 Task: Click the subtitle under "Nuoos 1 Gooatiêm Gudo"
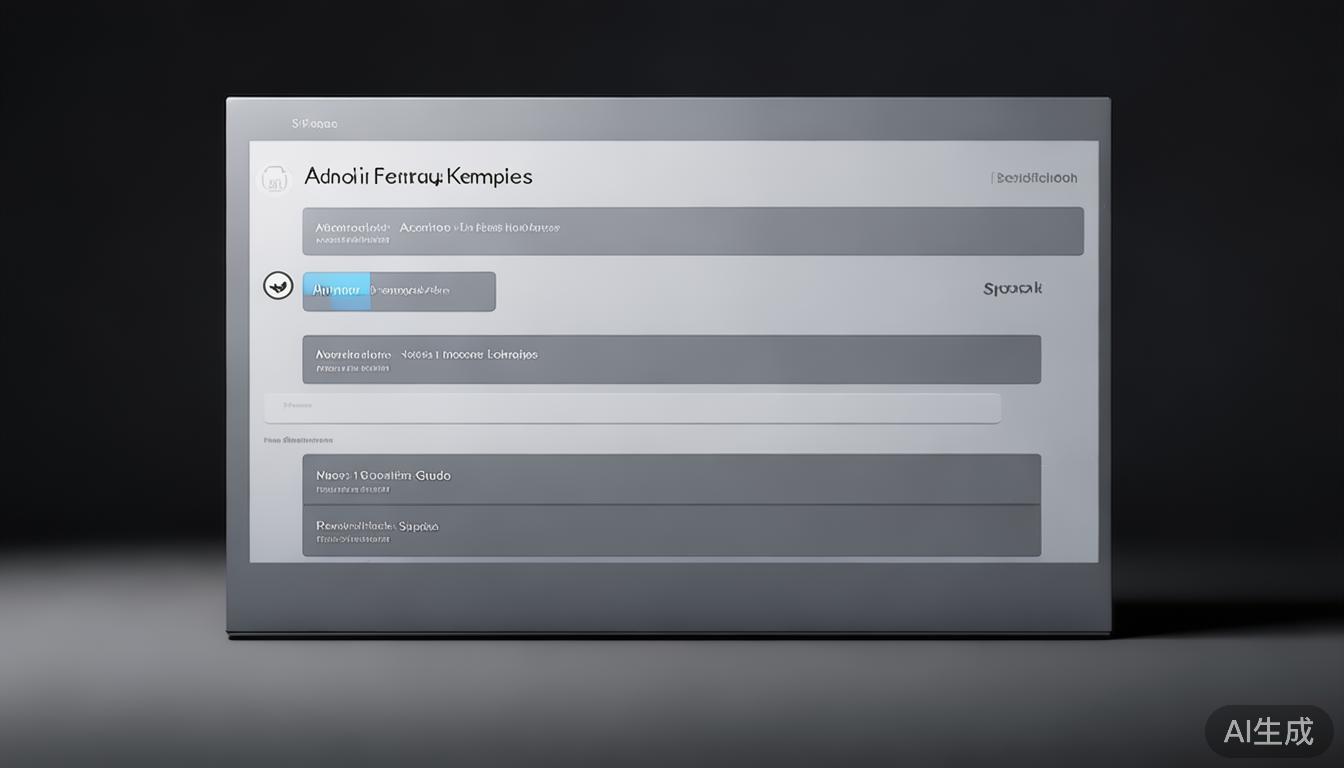352,490
